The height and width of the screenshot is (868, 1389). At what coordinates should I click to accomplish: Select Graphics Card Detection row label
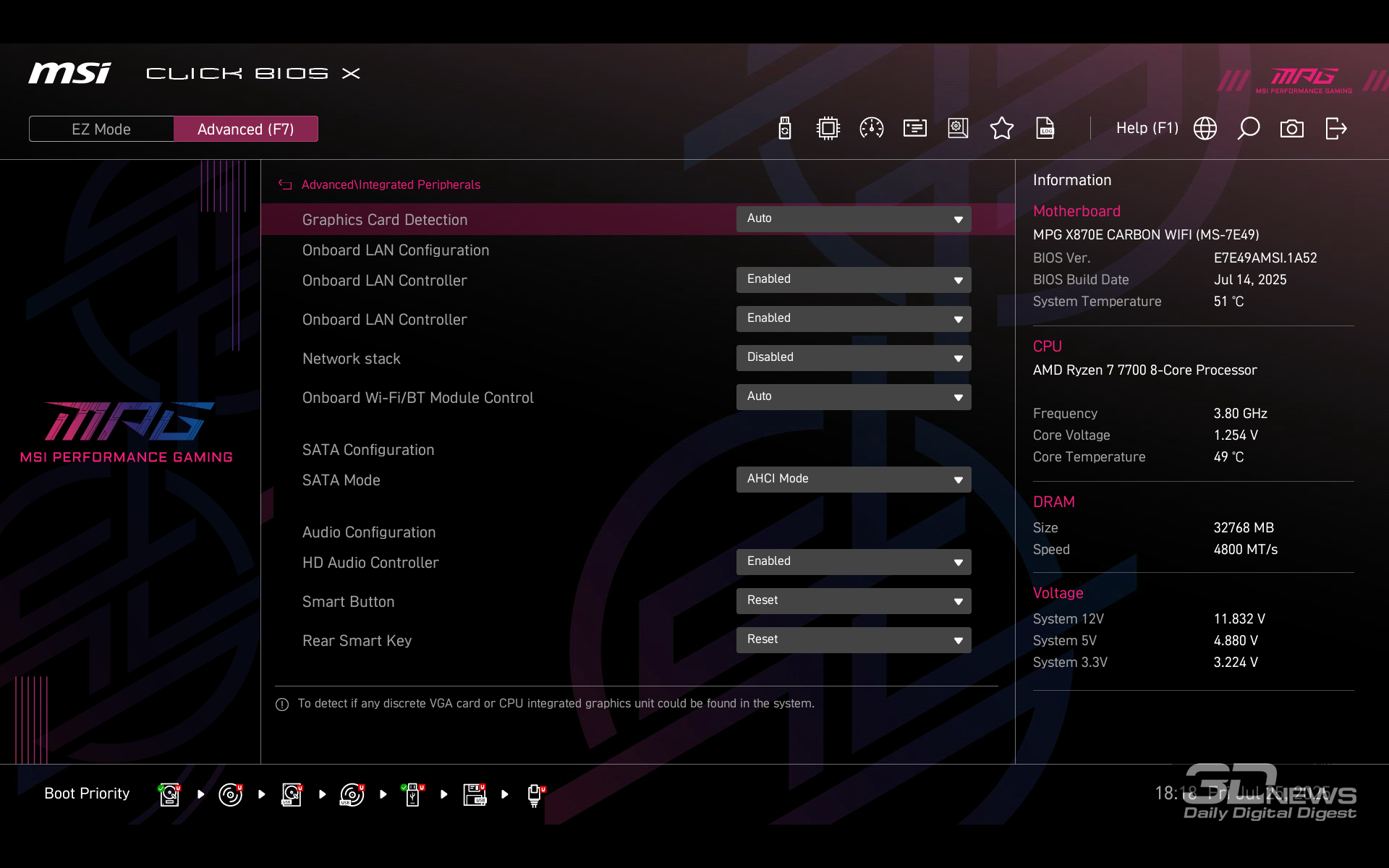(385, 220)
